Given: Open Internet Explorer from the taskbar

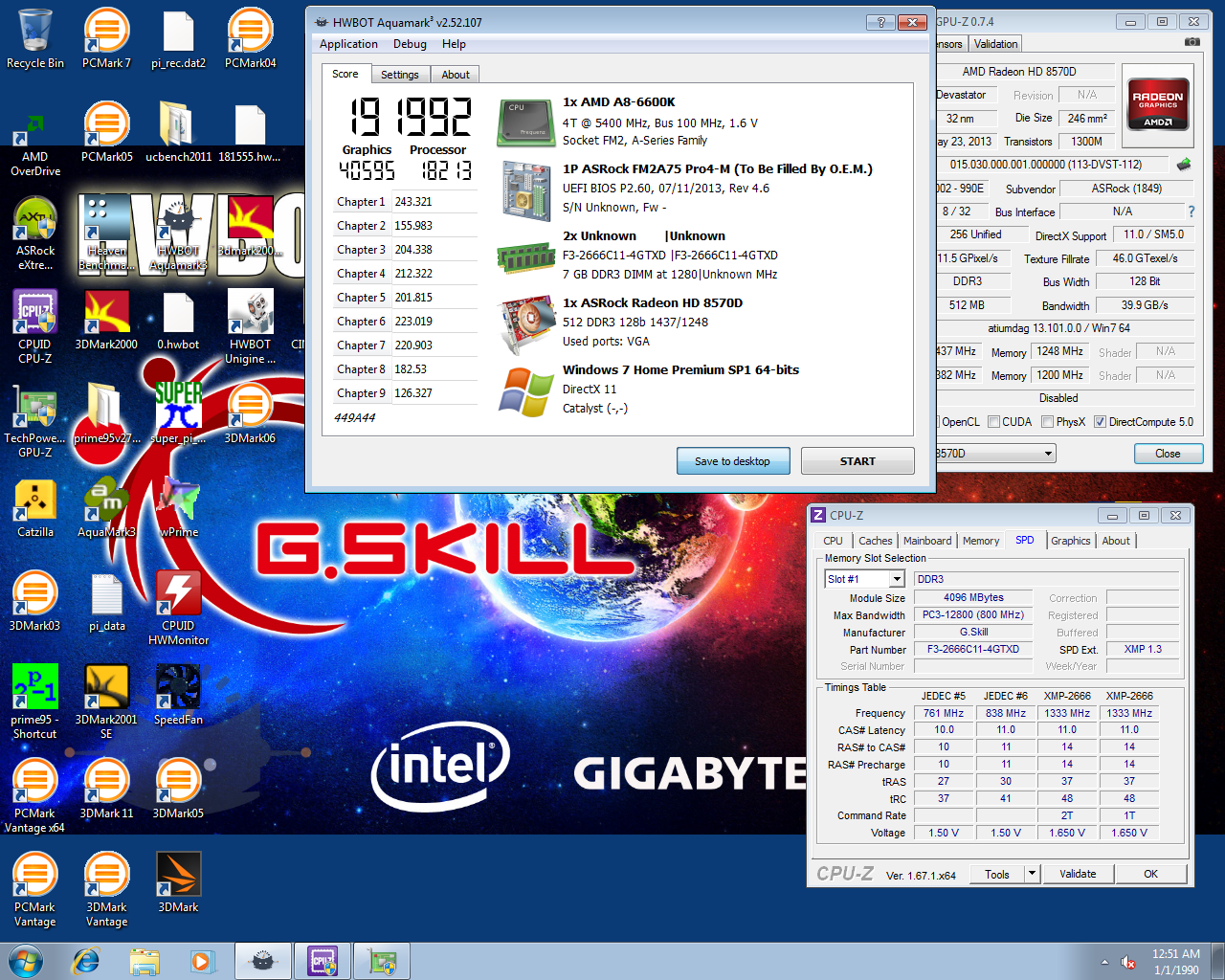Looking at the screenshot, I should (x=86, y=961).
